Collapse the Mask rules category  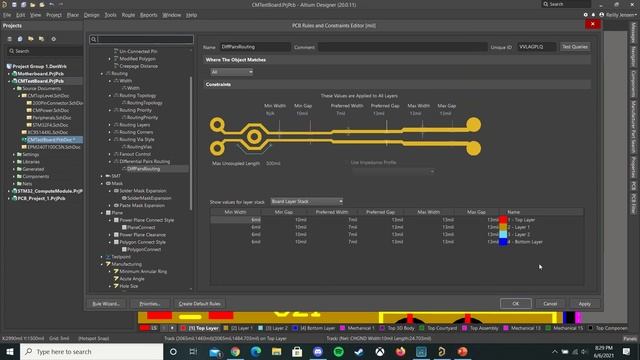click(102, 183)
